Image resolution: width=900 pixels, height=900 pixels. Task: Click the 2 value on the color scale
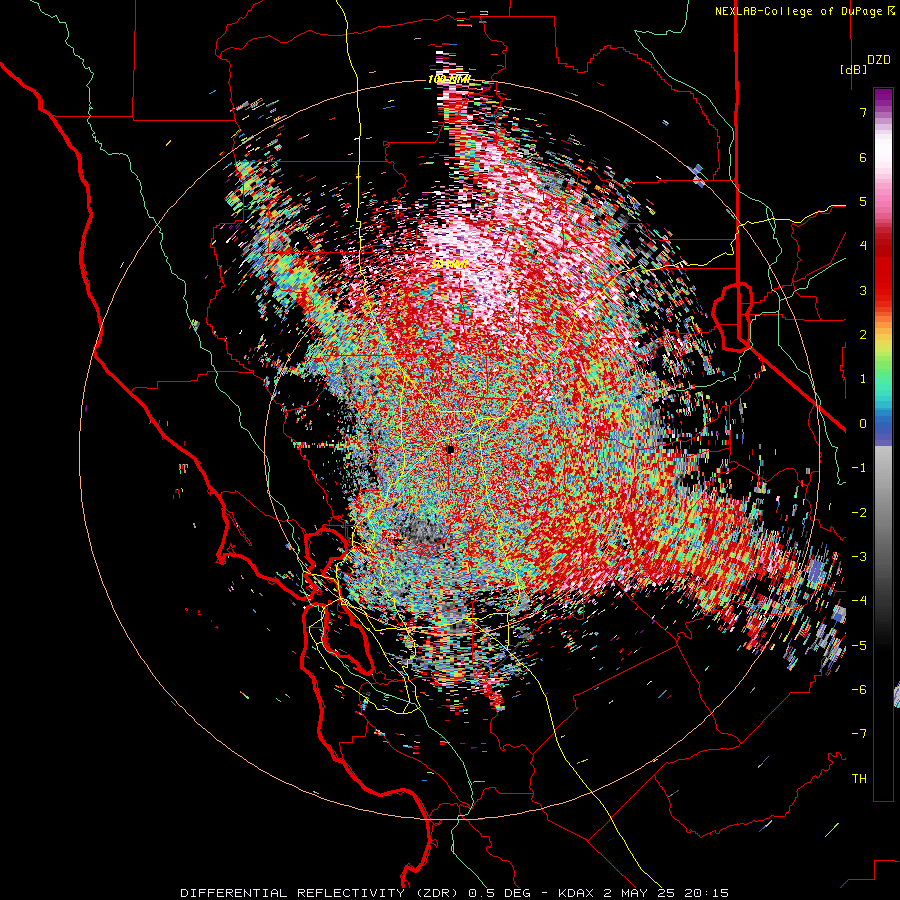863,335
